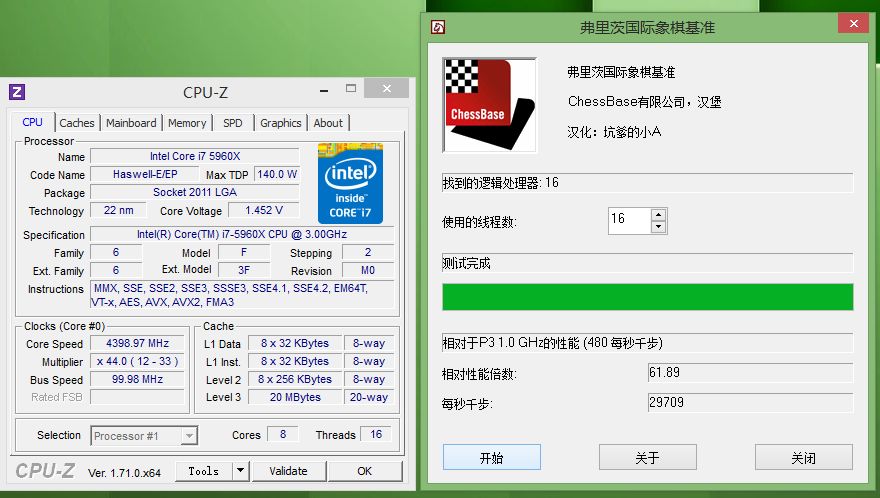Click the Level 3 20-way value
The width and height of the screenshot is (880, 498).
(369, 397)
